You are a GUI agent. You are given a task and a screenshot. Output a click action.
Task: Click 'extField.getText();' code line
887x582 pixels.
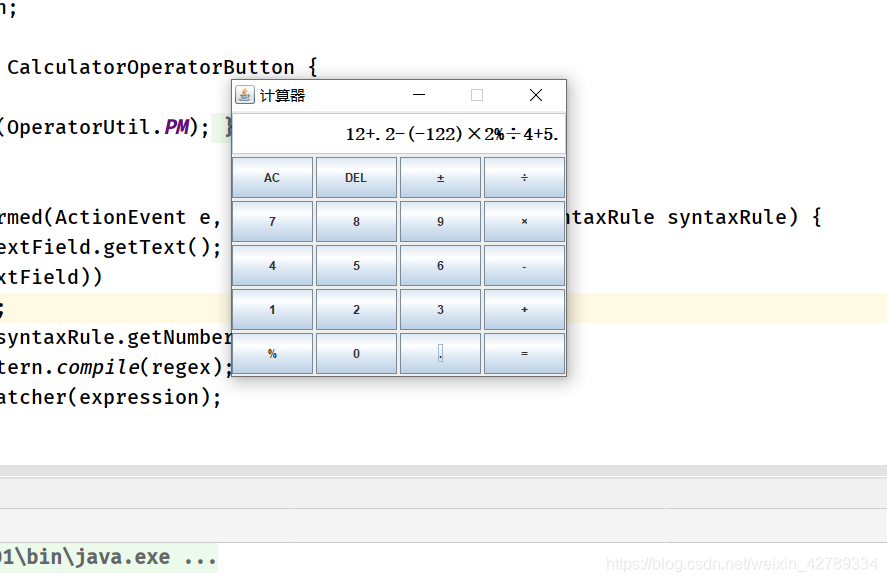coord(110,247)
